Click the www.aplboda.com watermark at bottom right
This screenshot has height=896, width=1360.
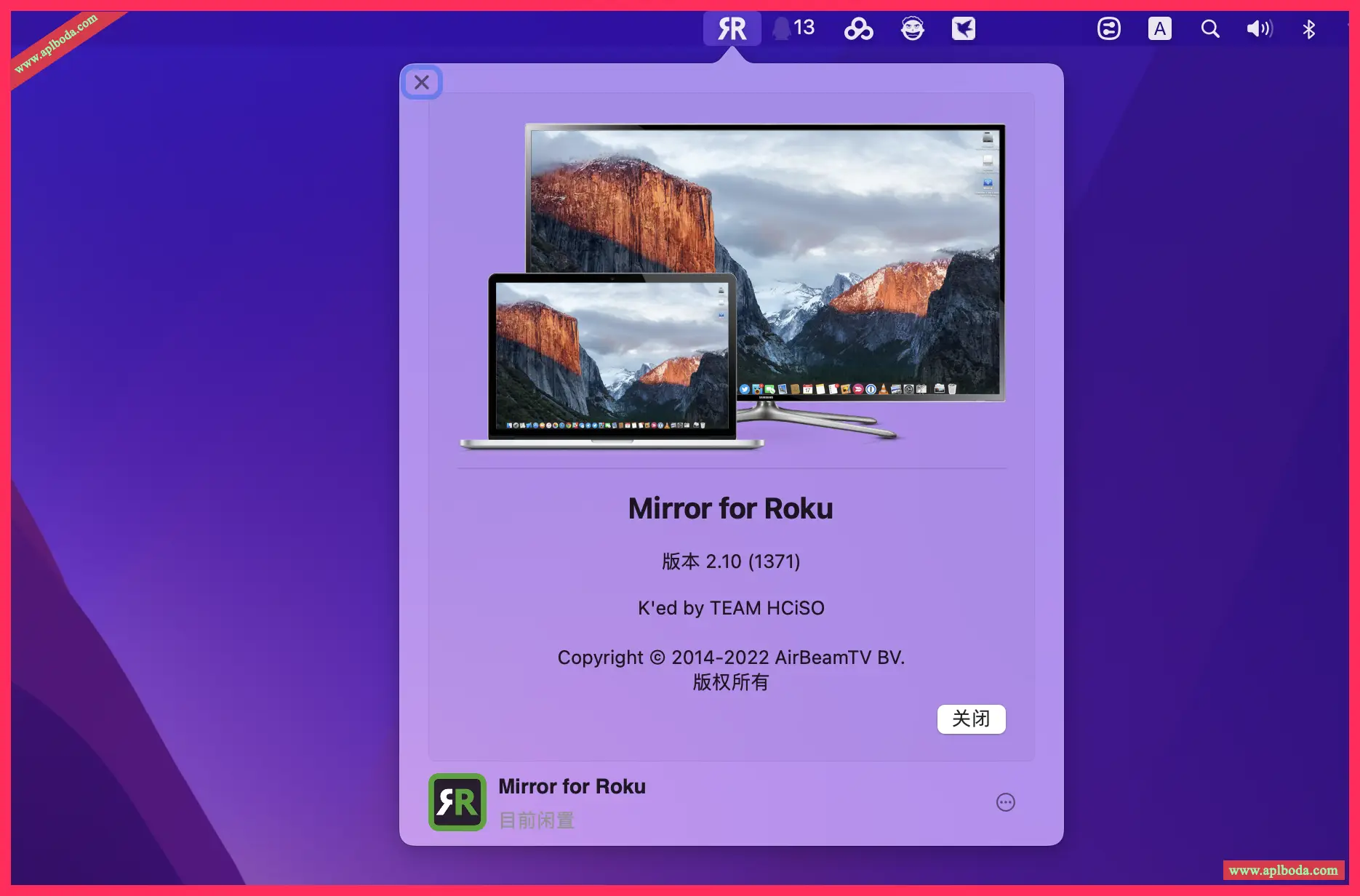coord(1283,871)
